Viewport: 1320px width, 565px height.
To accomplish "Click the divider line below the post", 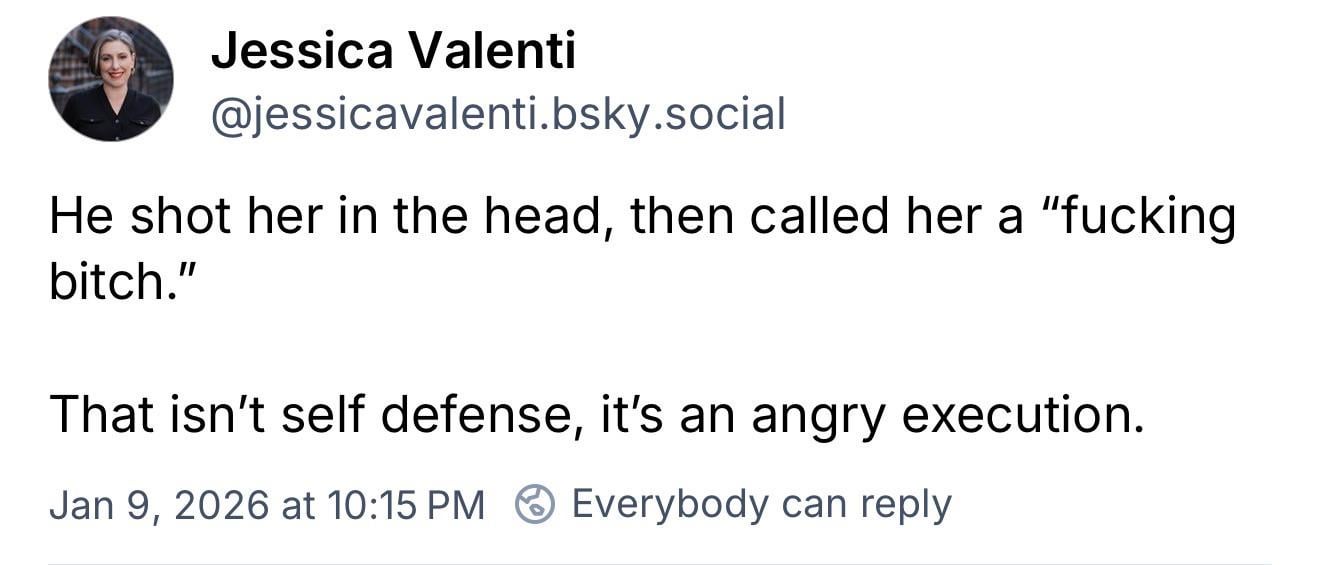I will point(660,563).
